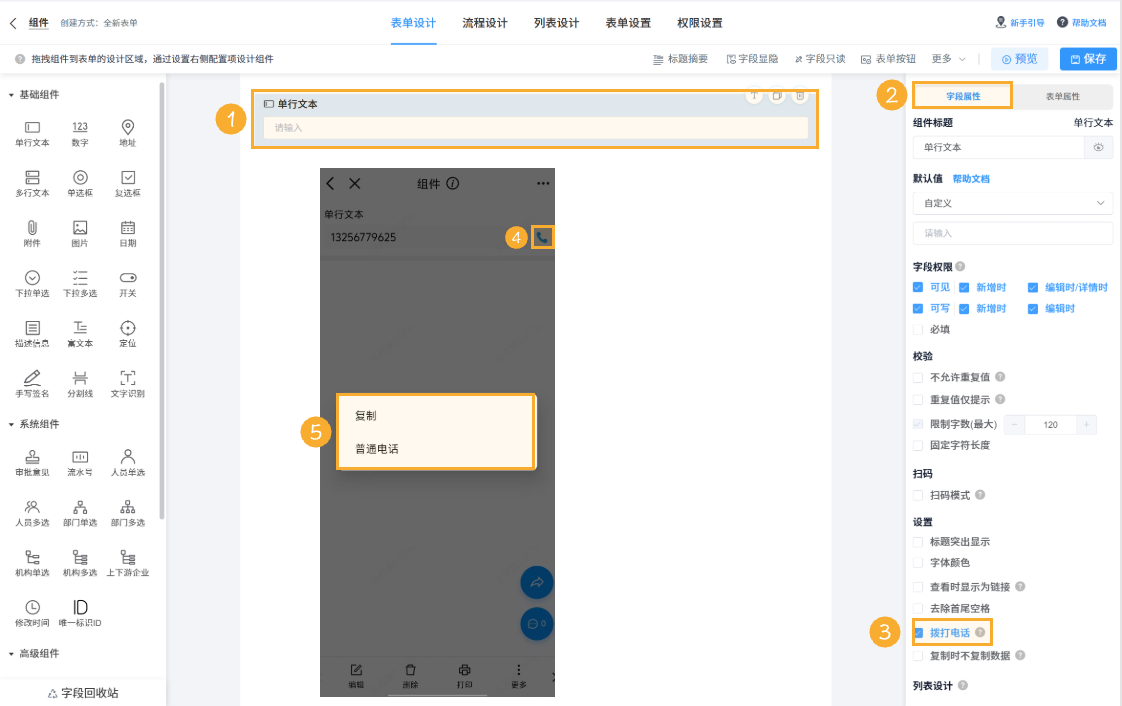The image size is (1122, 706).
Task: Add the 手写签名 signature component
Action: [x=32, y=383]
